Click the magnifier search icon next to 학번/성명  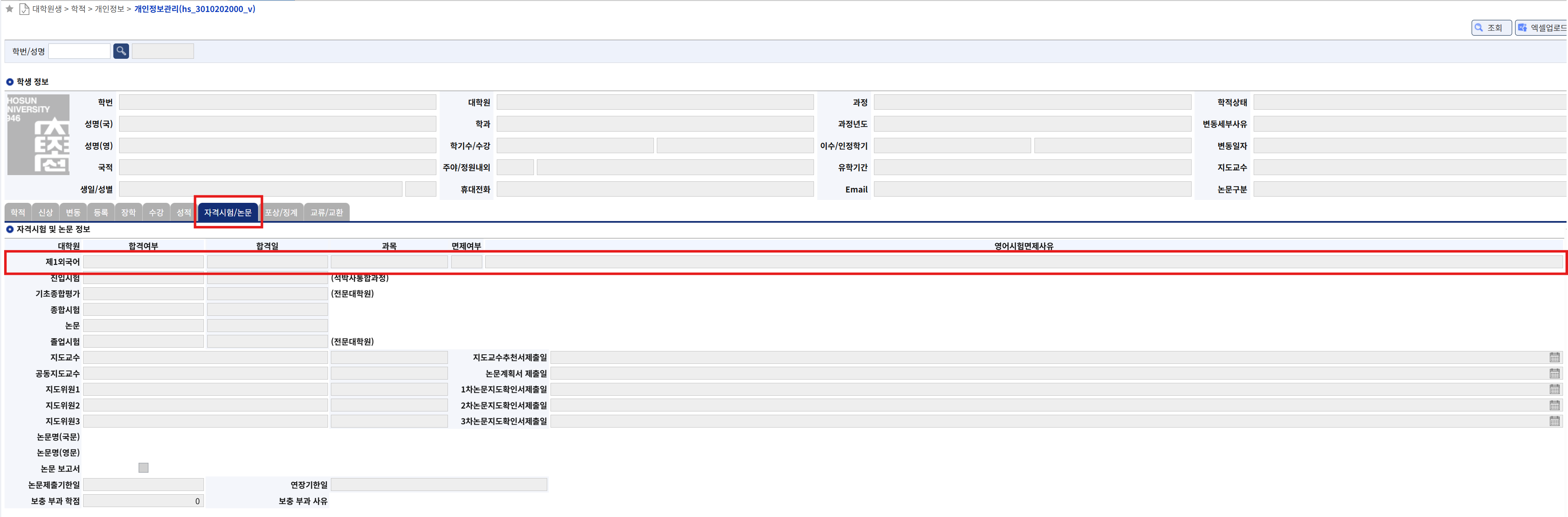coord(121,51)
